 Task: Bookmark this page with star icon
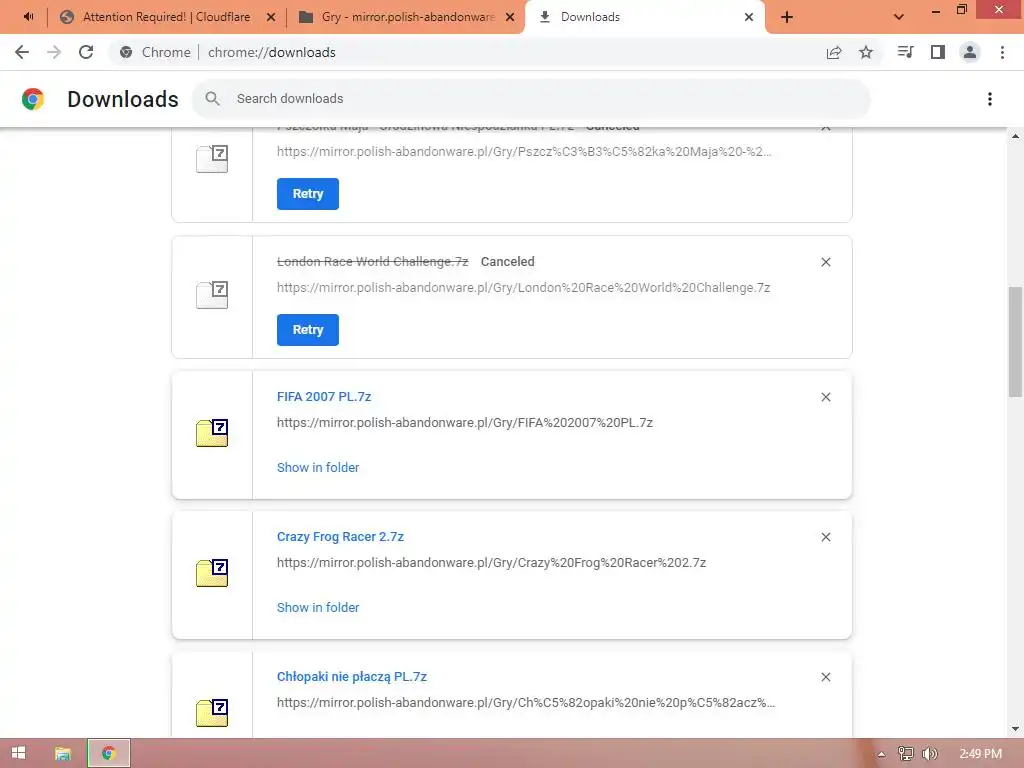pyautogui.click(x=866, y=52)
